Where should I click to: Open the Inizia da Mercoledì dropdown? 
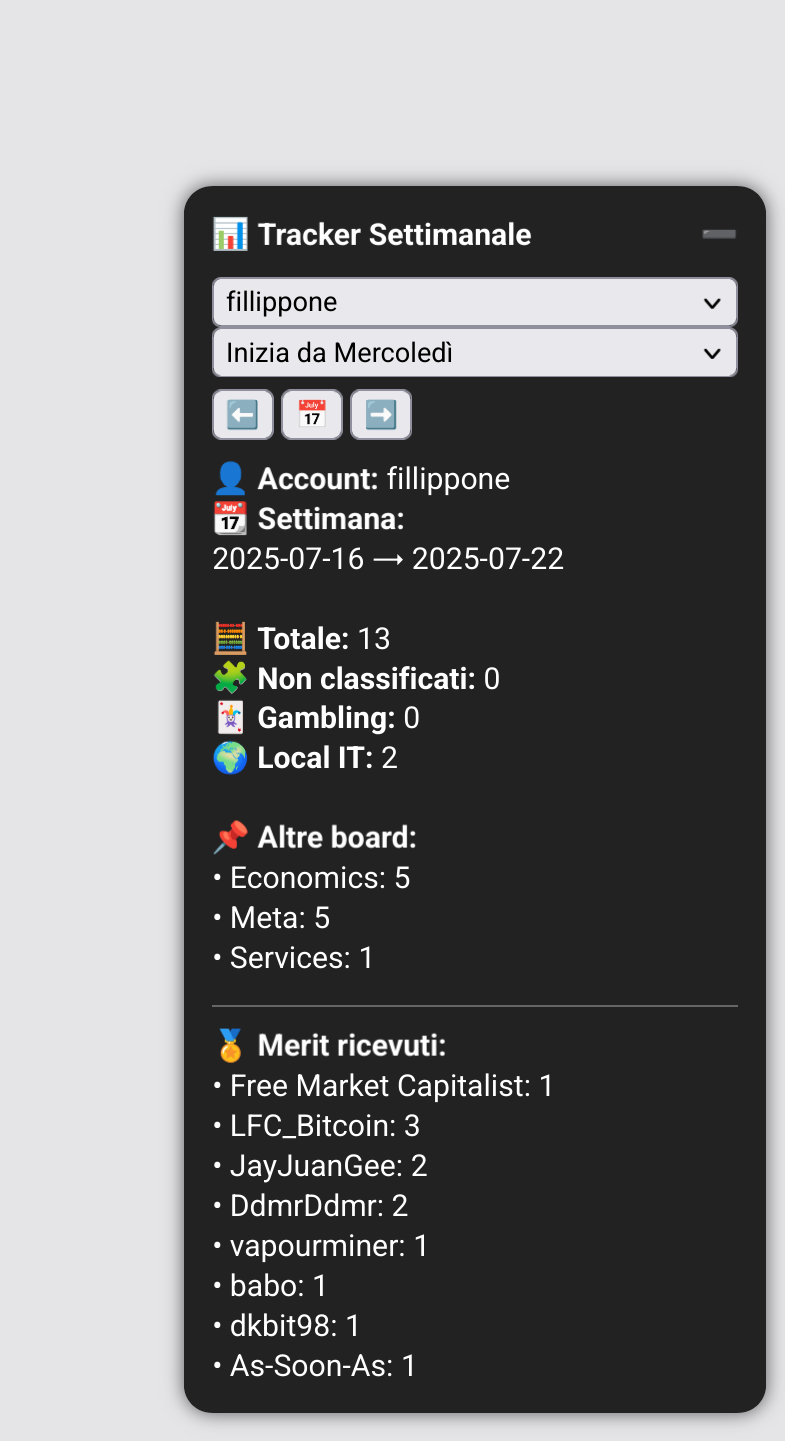(475, 353)
